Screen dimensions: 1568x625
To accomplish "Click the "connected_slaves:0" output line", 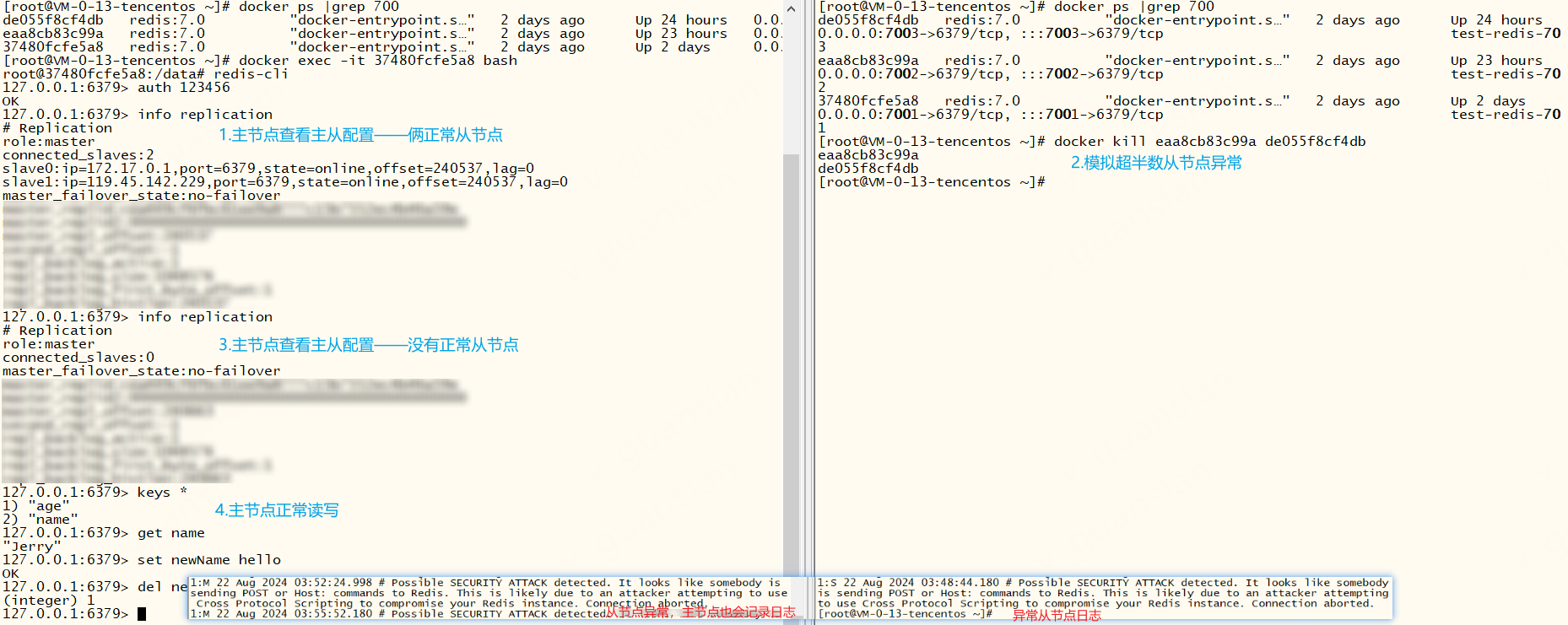I will [x=78, y=358].
